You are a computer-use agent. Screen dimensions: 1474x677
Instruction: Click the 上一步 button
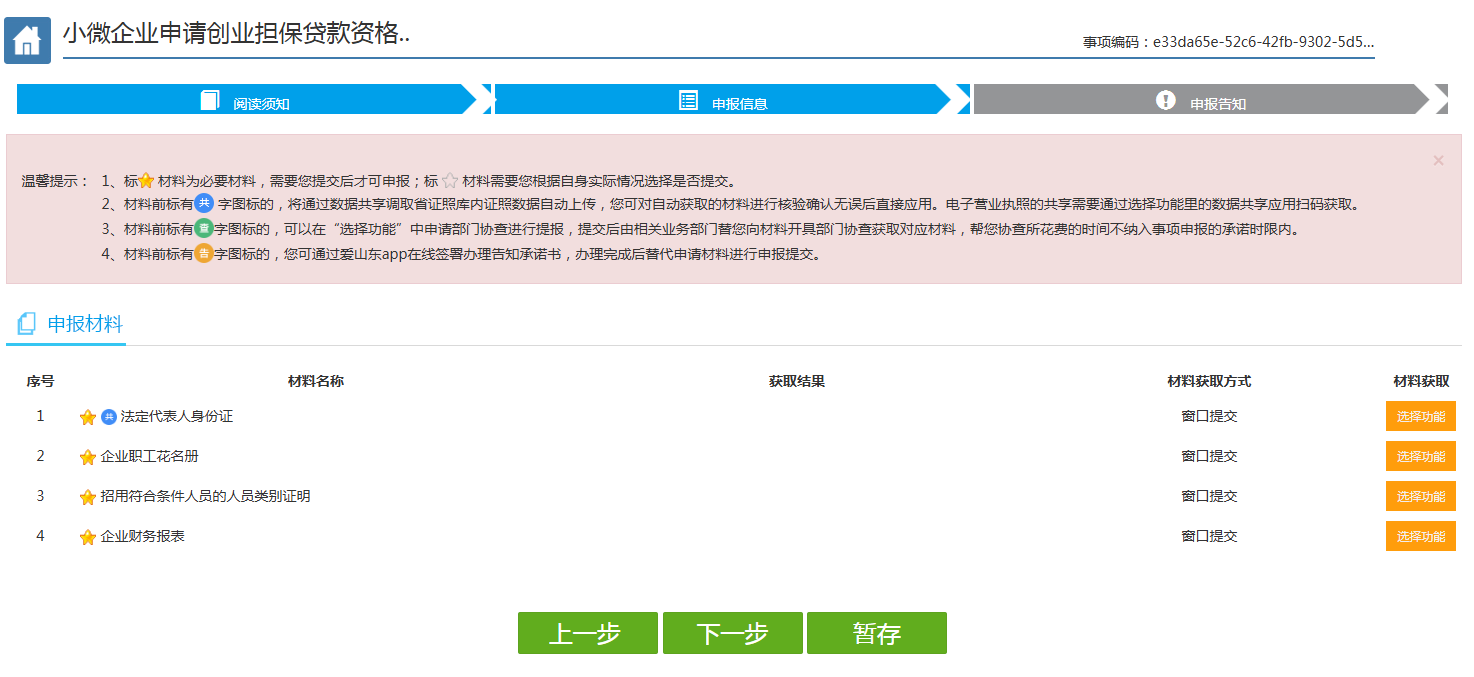coord(587,632)
